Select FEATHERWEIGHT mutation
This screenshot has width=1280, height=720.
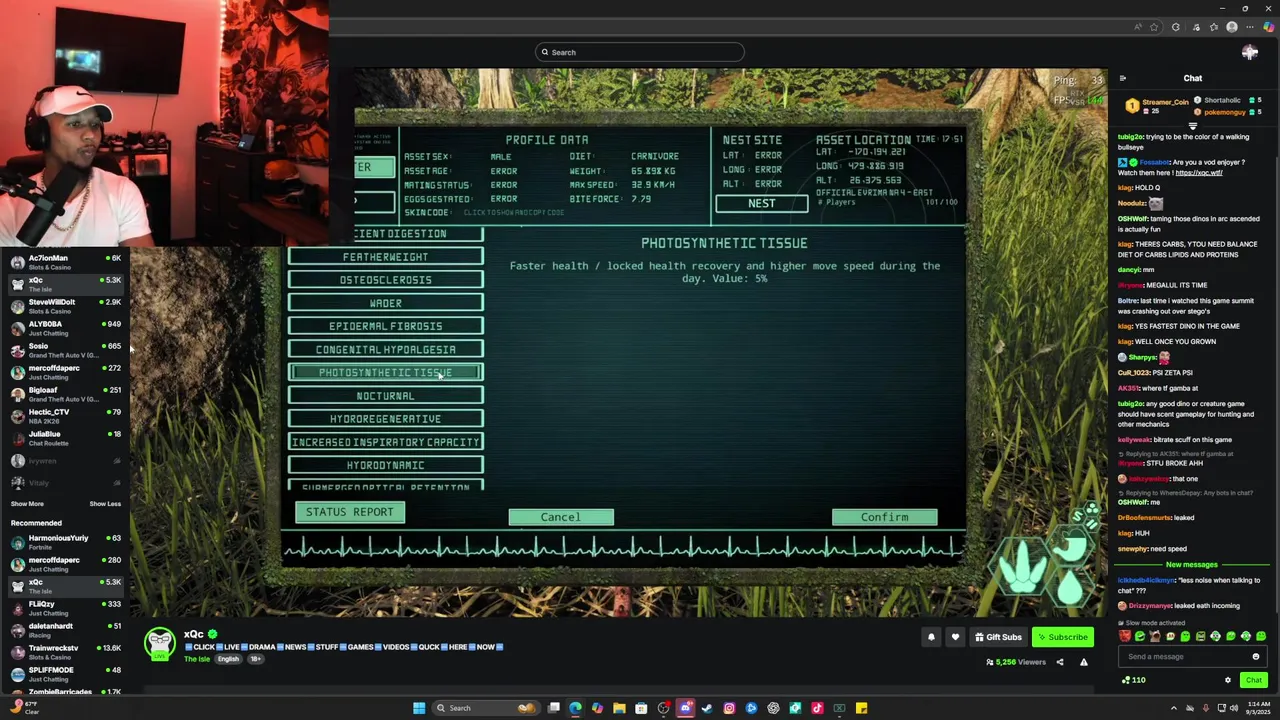click(x=385, y=257)
